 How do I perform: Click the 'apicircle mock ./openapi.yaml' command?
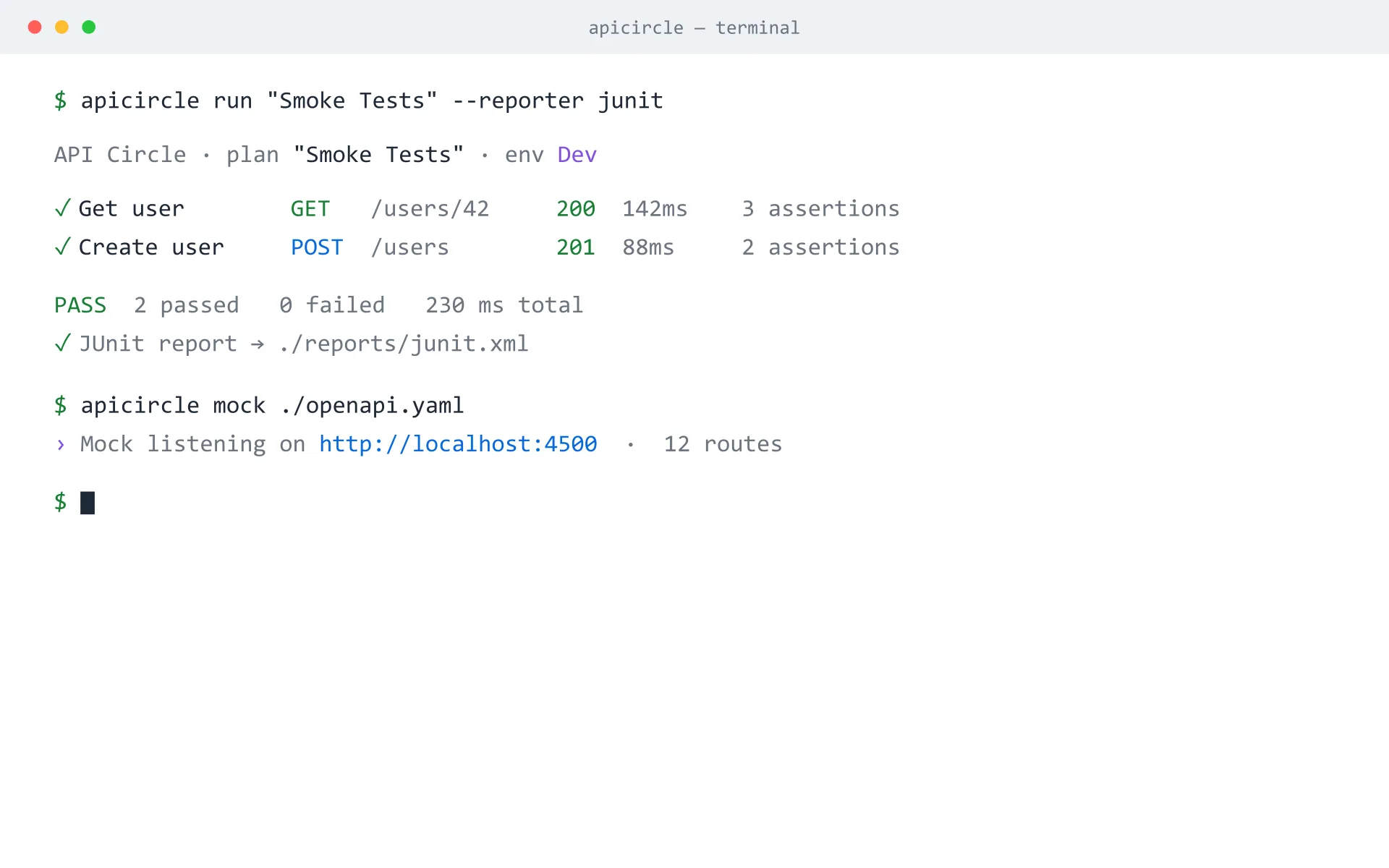(272, 406)
